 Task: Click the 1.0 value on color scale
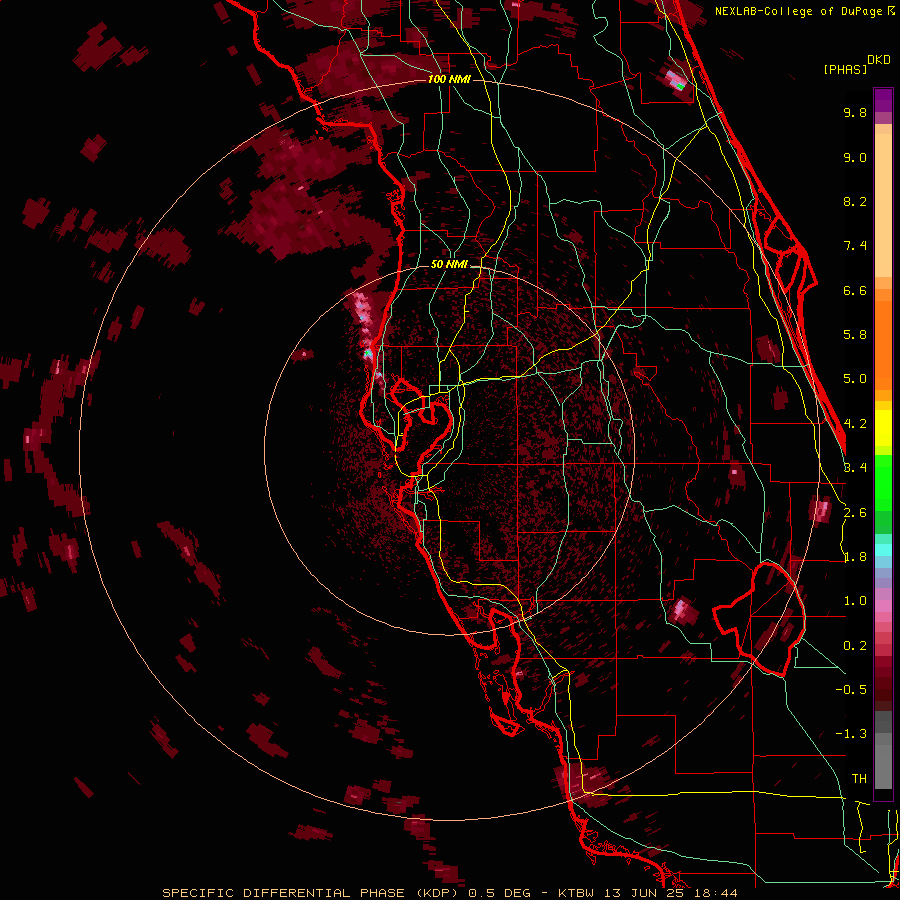click(x=855, y=601)
